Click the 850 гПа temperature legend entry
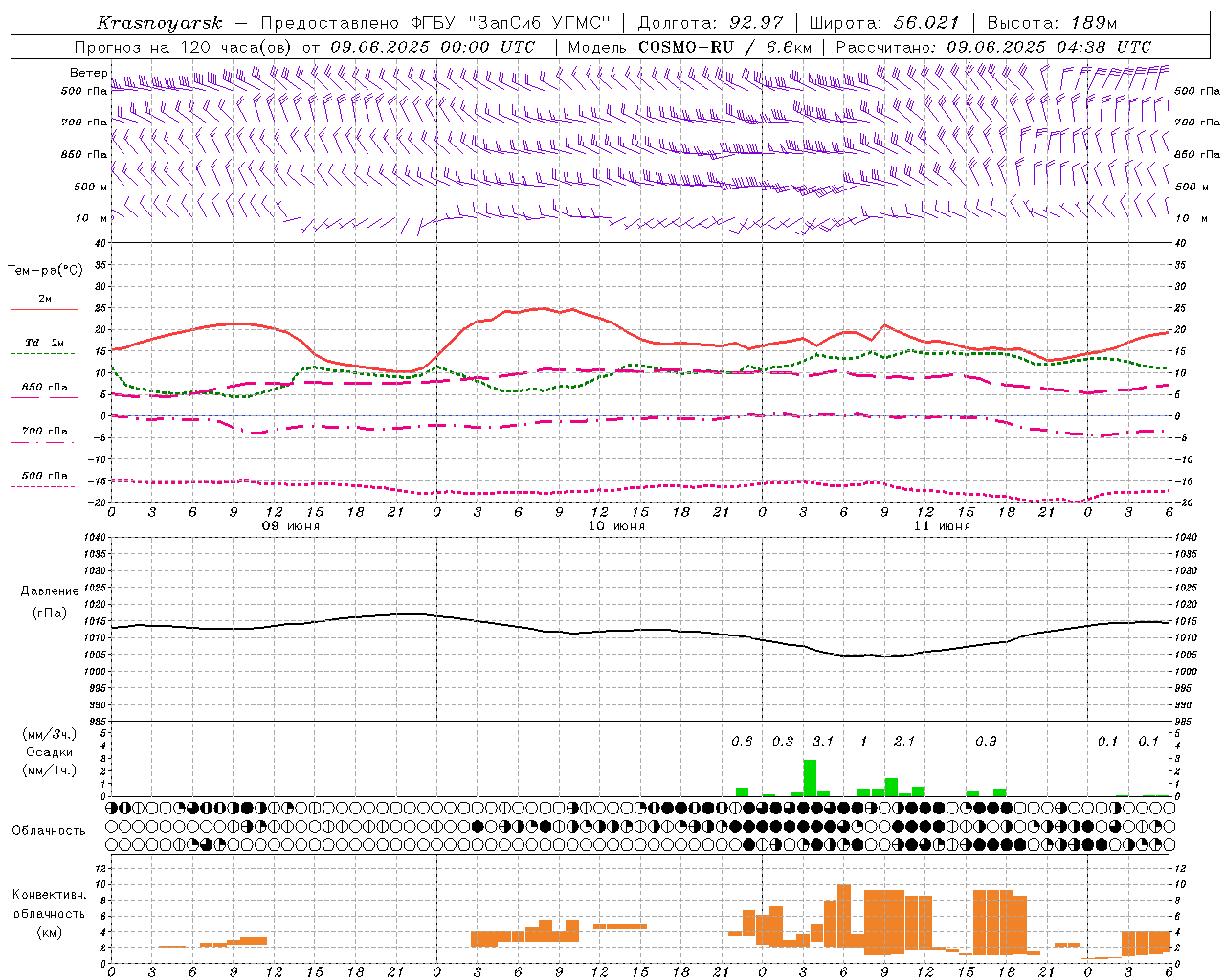Viewport: 1225px width, 980px height. 45,388
